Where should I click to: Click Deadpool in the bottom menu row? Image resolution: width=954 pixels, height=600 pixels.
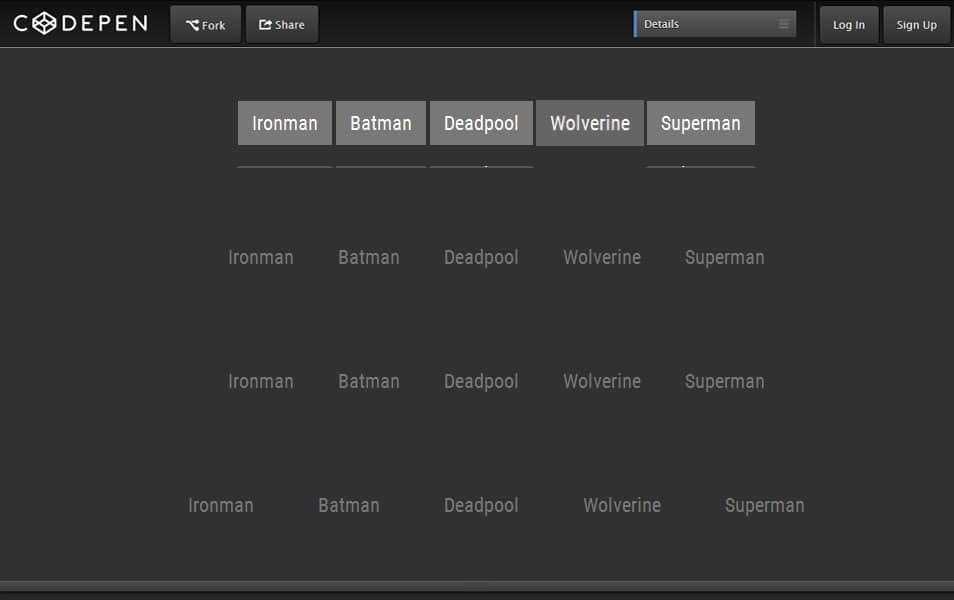[x=481, y=505]
